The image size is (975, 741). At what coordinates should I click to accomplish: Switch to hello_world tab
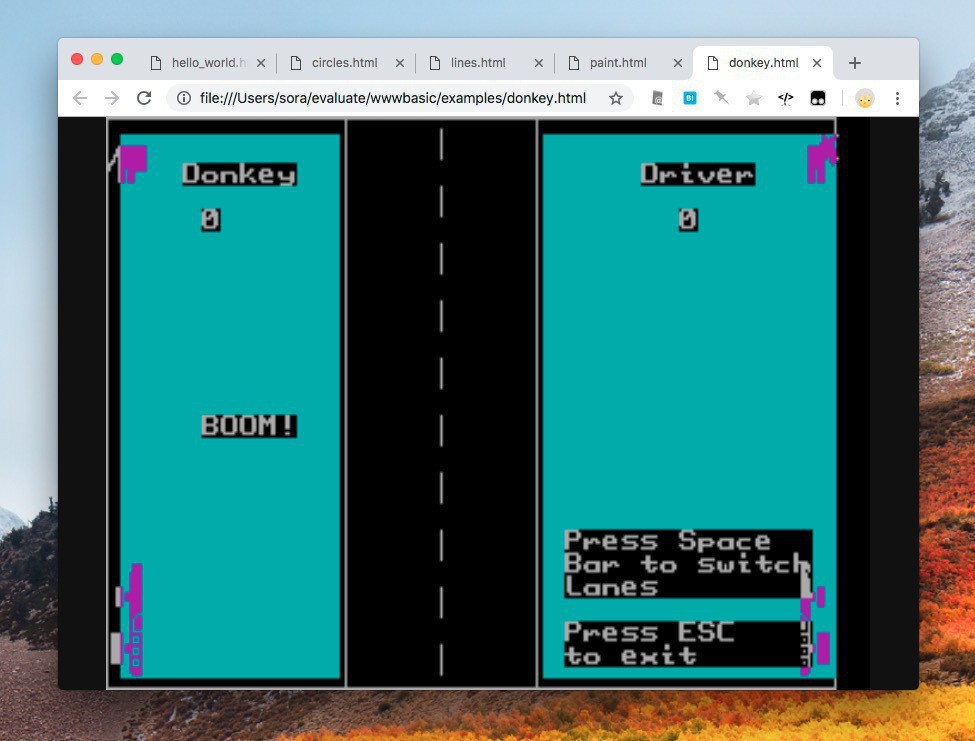click(x=207, y=63)
